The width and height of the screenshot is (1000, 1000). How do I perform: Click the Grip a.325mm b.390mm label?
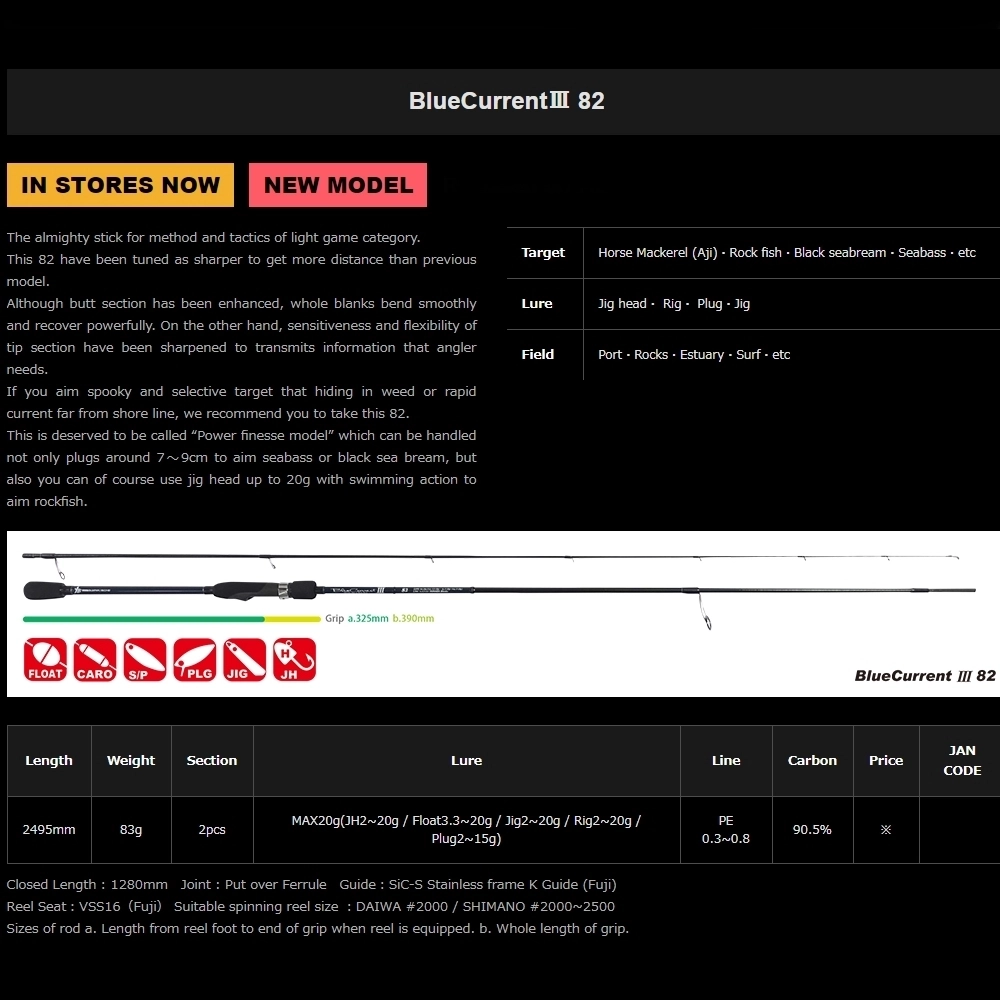pos(379,618)
